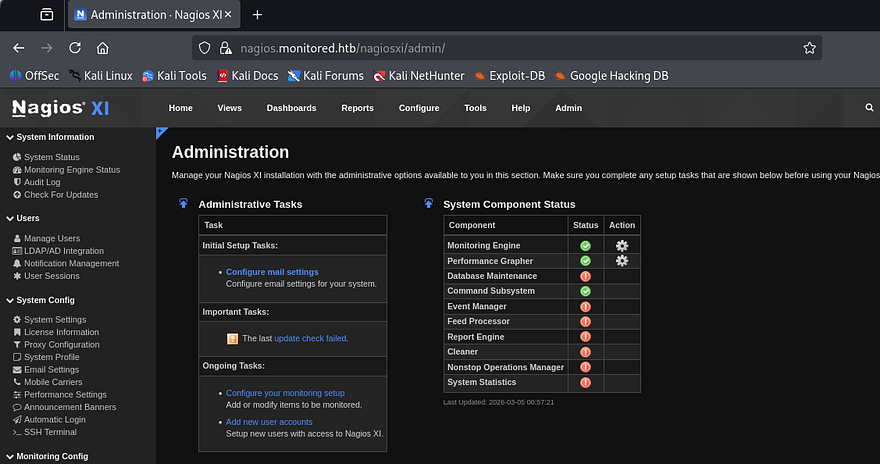Open a new browser tab with plus
Screen dimensions: 880x464
point(257,15)
